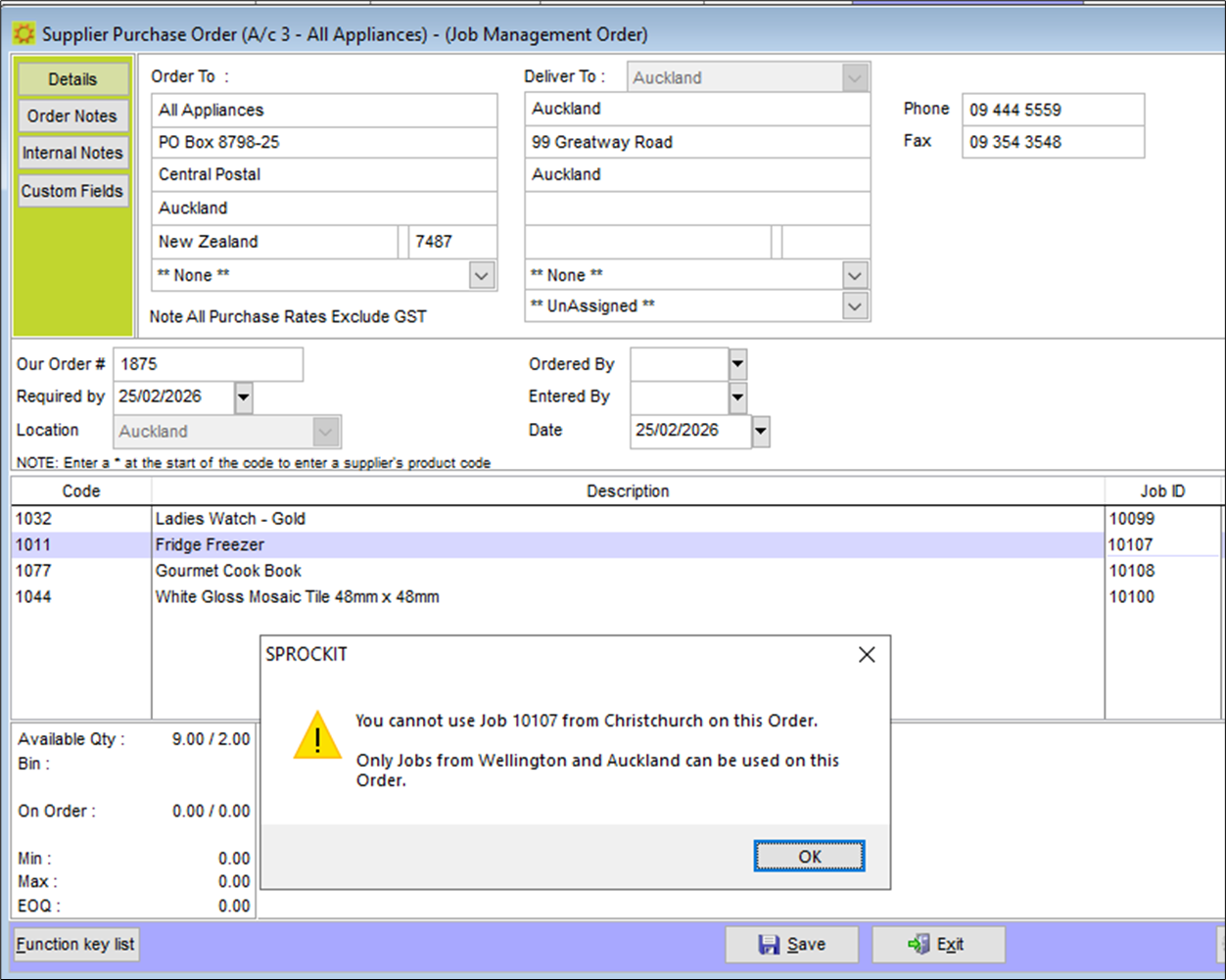
Task: Save the purchase order
Action: (791, 945)
